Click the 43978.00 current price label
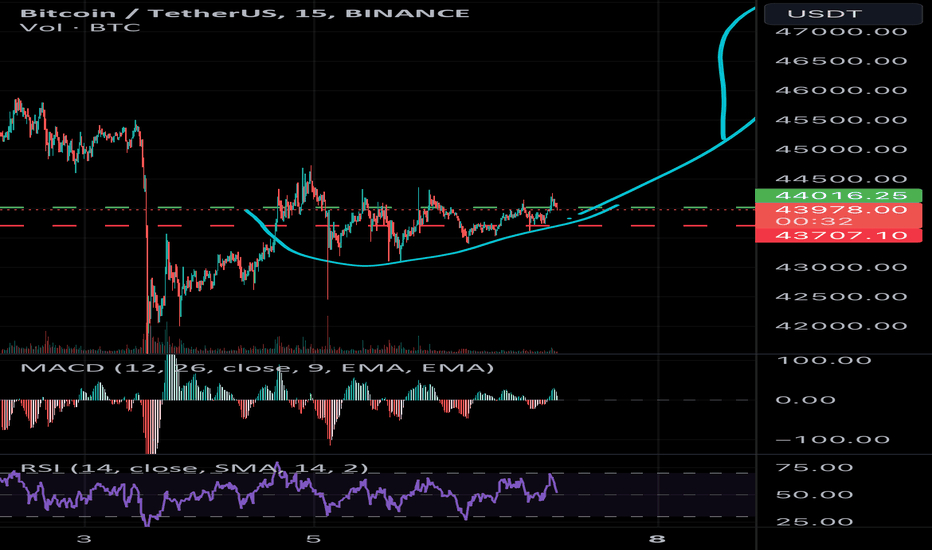932x550 pixels. pos(840,209)
